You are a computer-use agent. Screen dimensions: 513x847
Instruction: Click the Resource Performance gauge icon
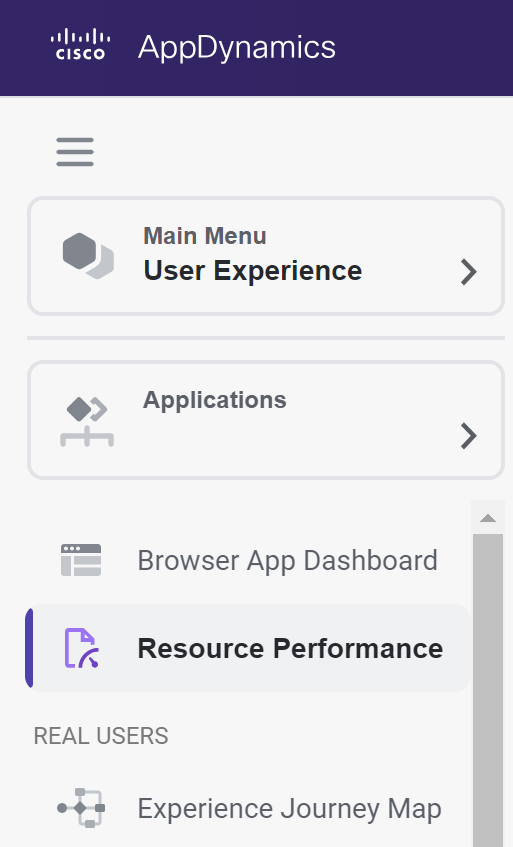pyautogui.click(x=82, y=648)
